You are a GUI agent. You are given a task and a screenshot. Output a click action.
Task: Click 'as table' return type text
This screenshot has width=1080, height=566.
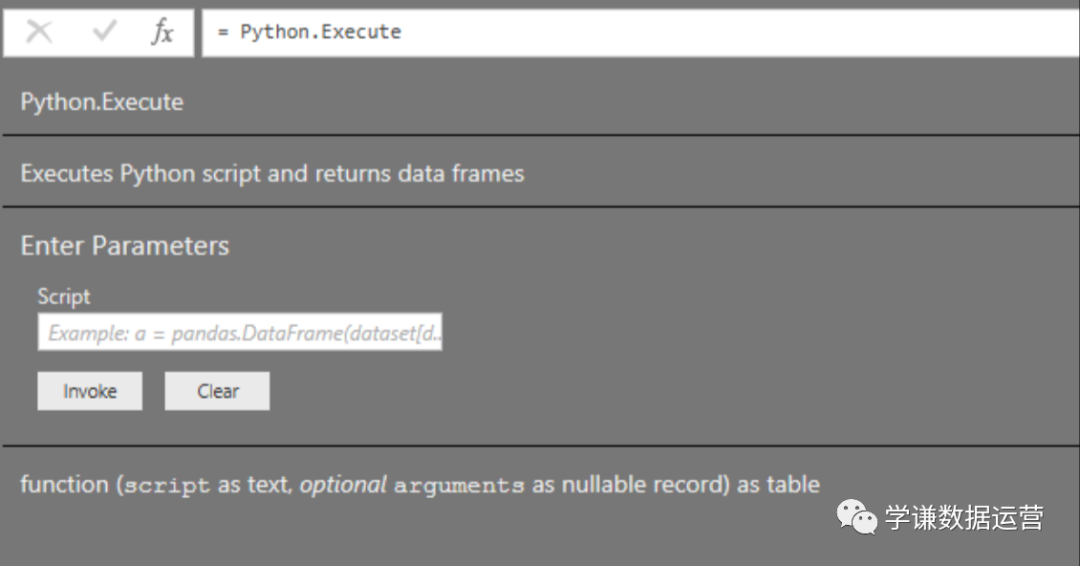(x=778, y=485)
